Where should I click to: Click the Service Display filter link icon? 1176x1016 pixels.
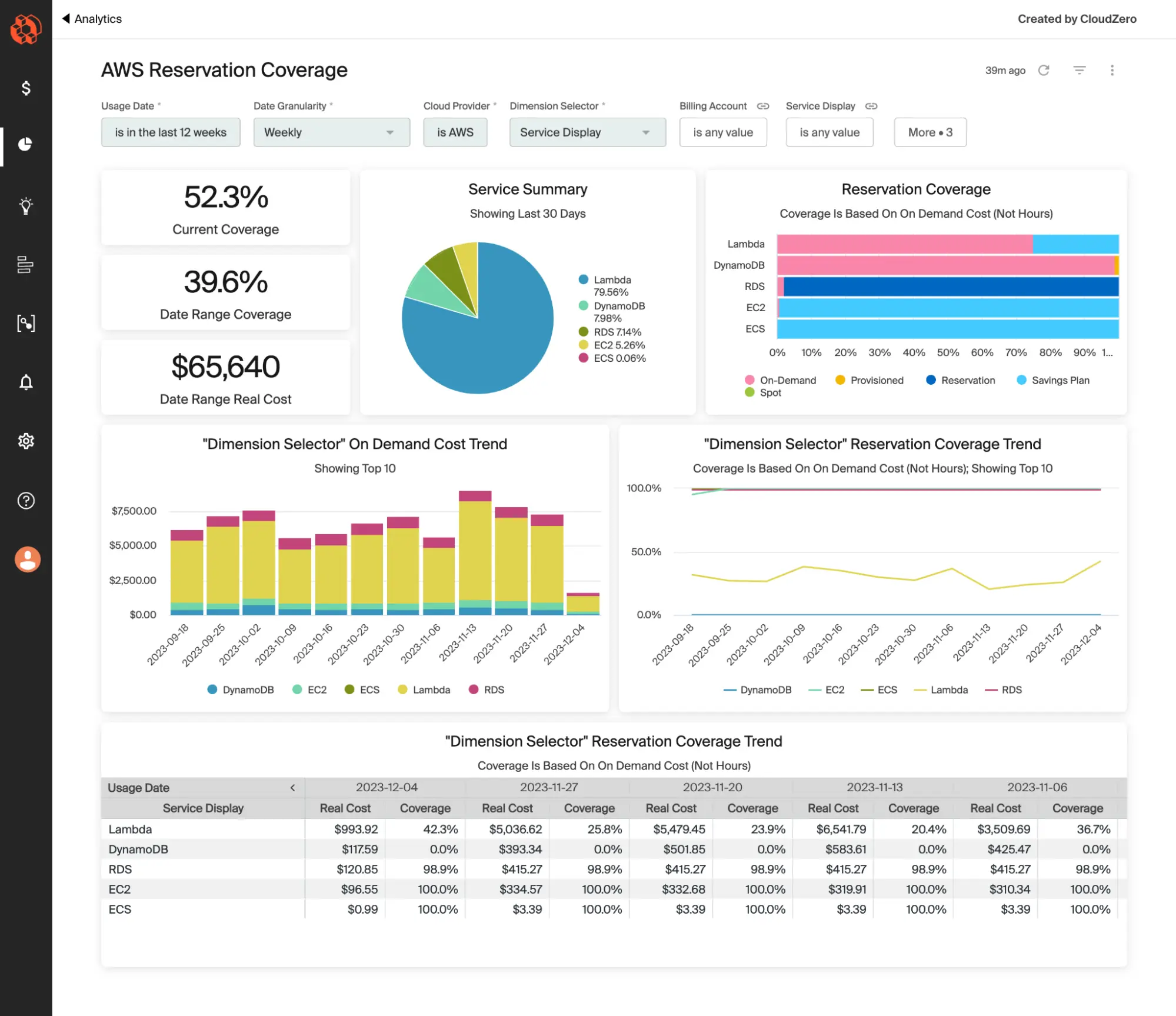click(871, 106)
